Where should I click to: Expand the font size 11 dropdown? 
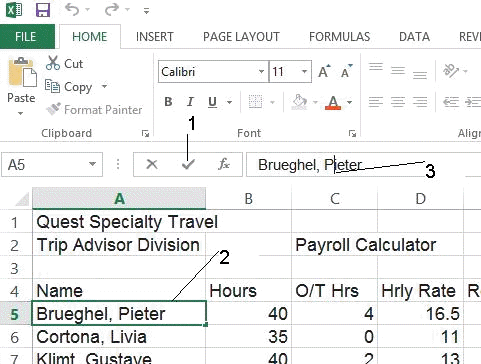click(304, 71)
